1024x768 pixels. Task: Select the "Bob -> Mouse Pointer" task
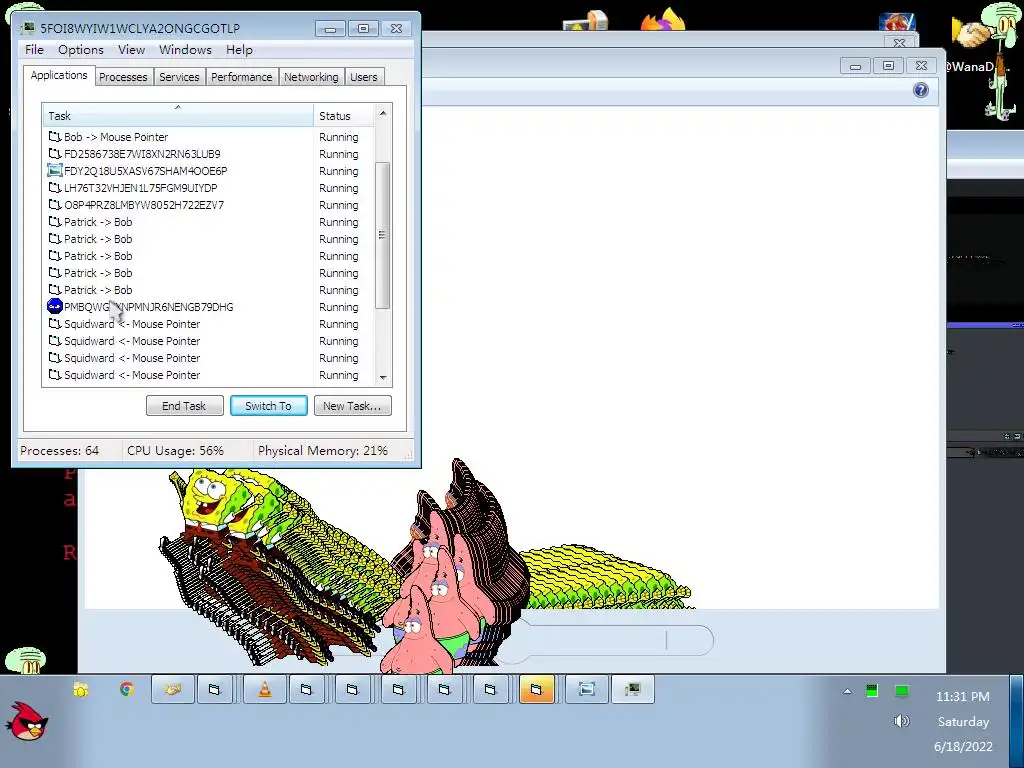pyautogui.click(x=209, y=137)
